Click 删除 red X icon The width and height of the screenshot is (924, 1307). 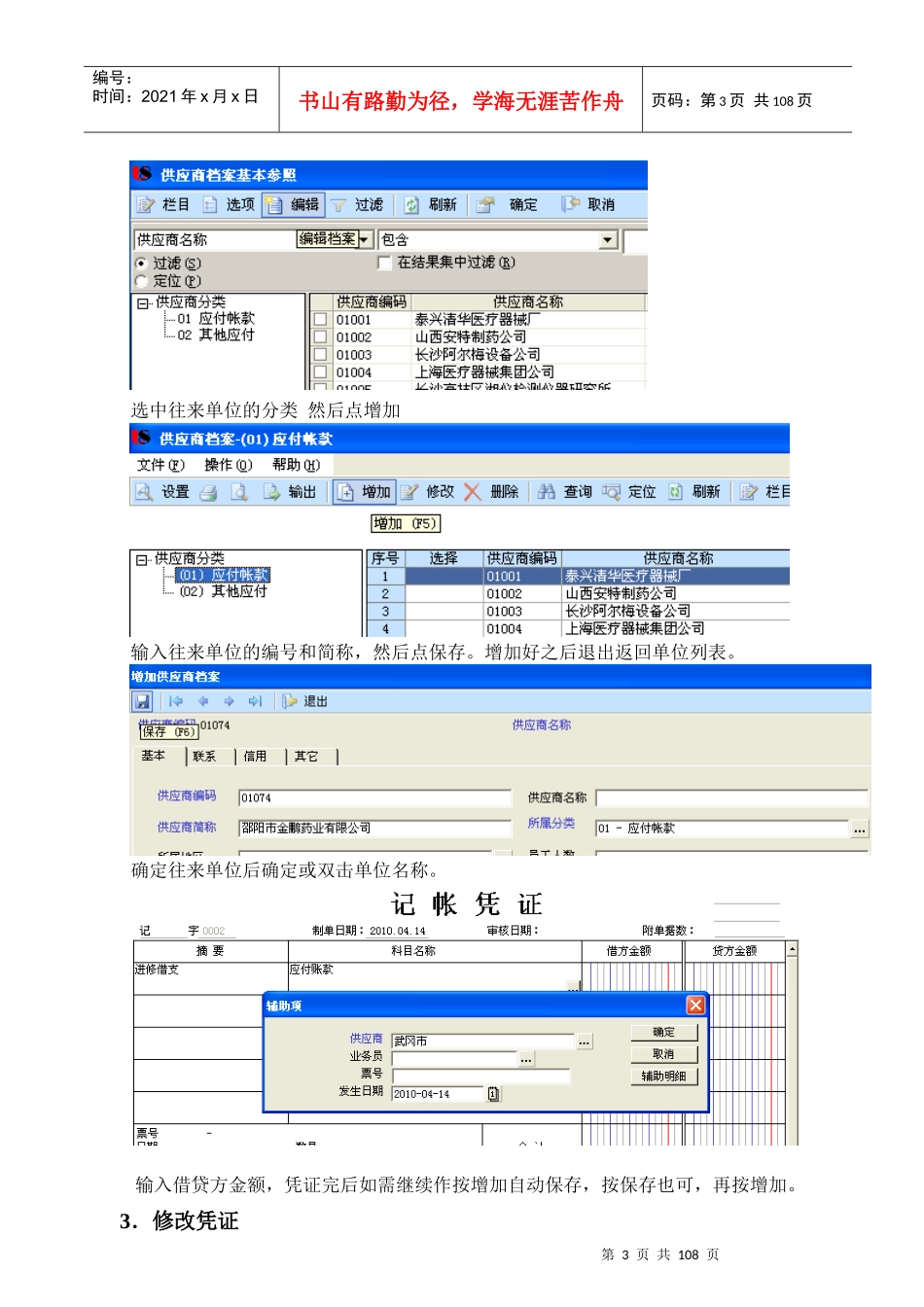473,492
